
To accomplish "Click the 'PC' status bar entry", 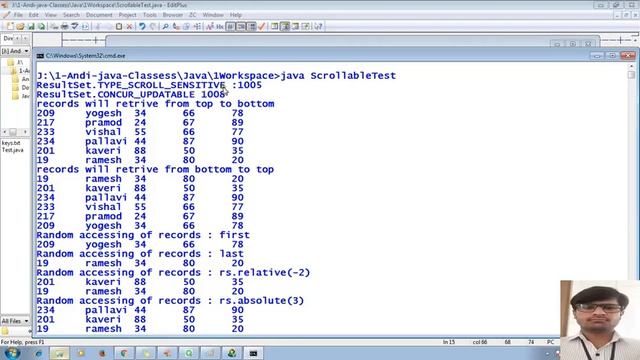I will tap(550, 342).
